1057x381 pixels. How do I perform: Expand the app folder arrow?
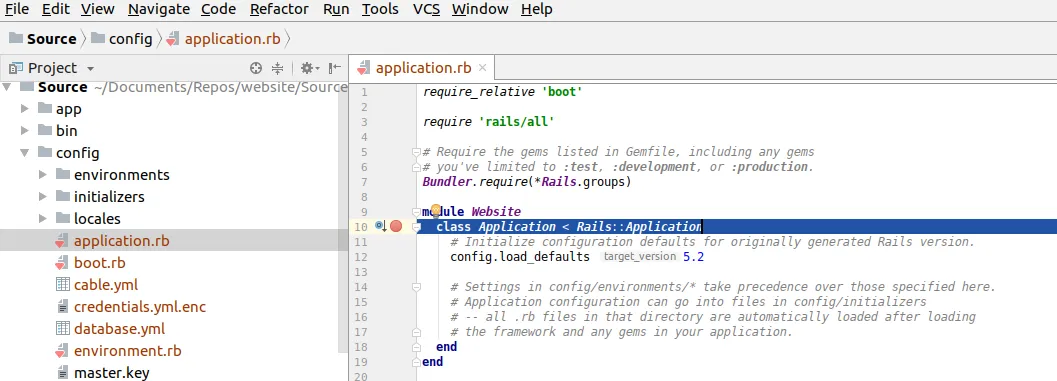click(x=25, y=109)
